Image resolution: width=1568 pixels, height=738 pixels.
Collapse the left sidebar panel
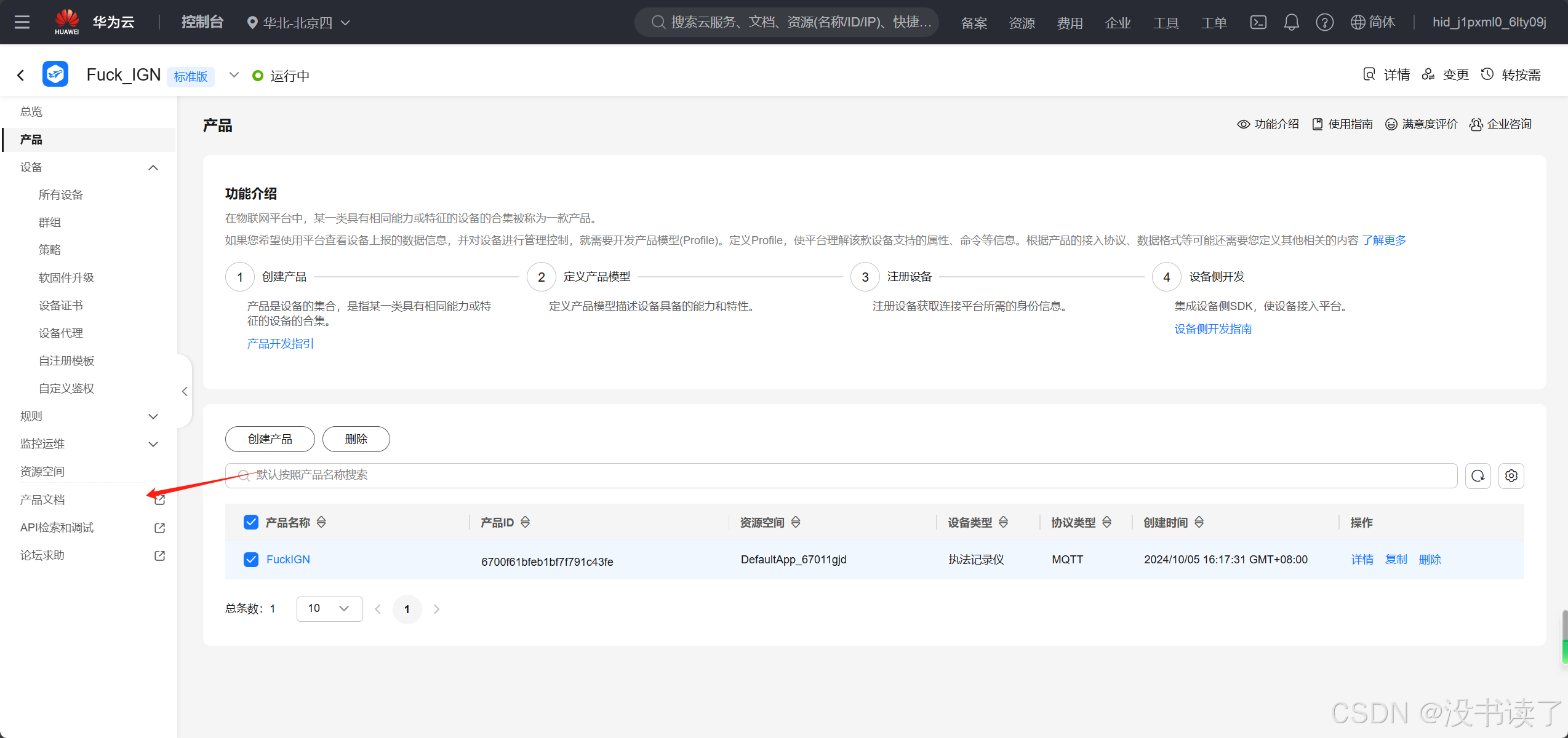pos(185,391)
